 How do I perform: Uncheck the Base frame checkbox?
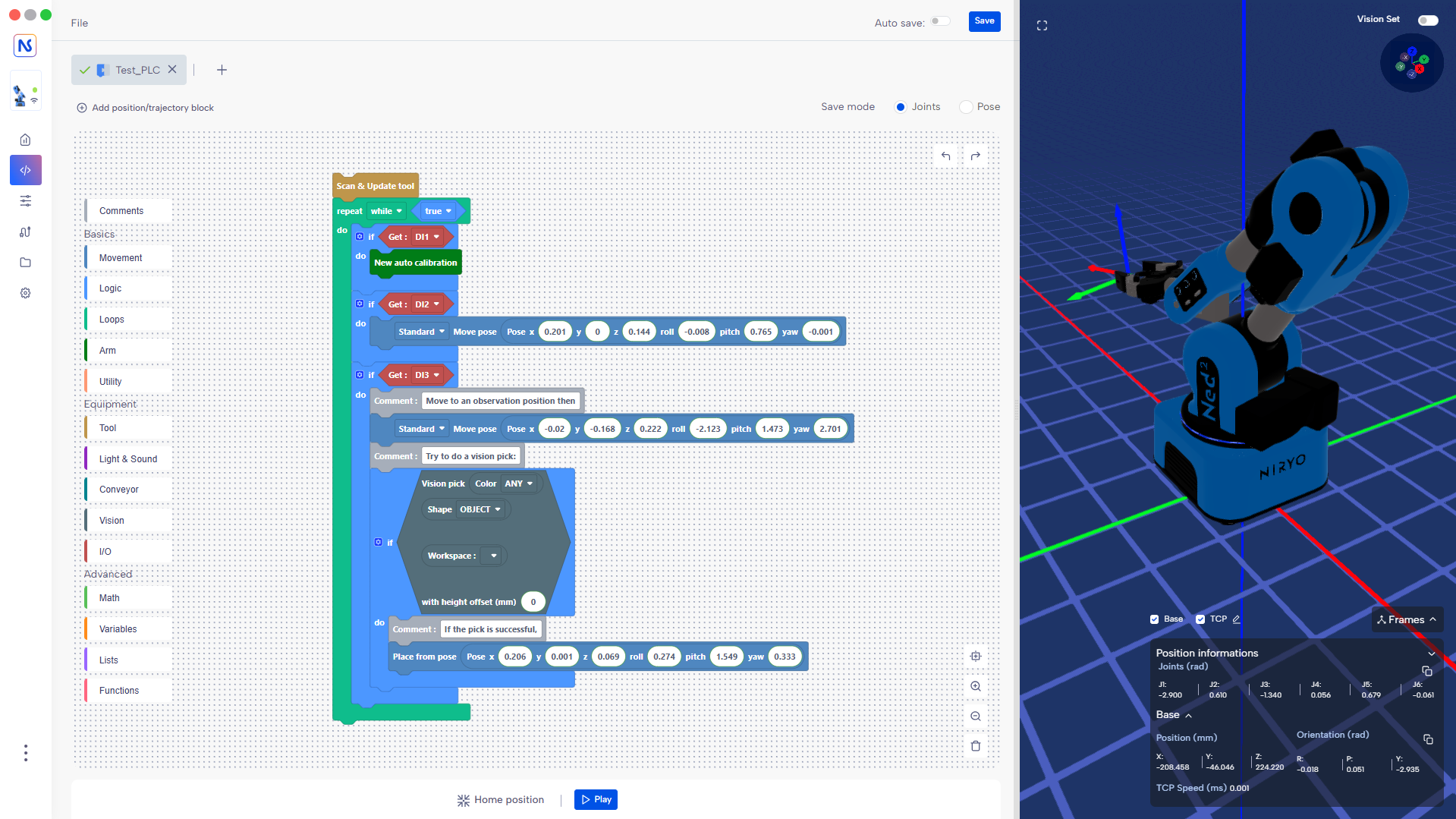(1154, 619)
